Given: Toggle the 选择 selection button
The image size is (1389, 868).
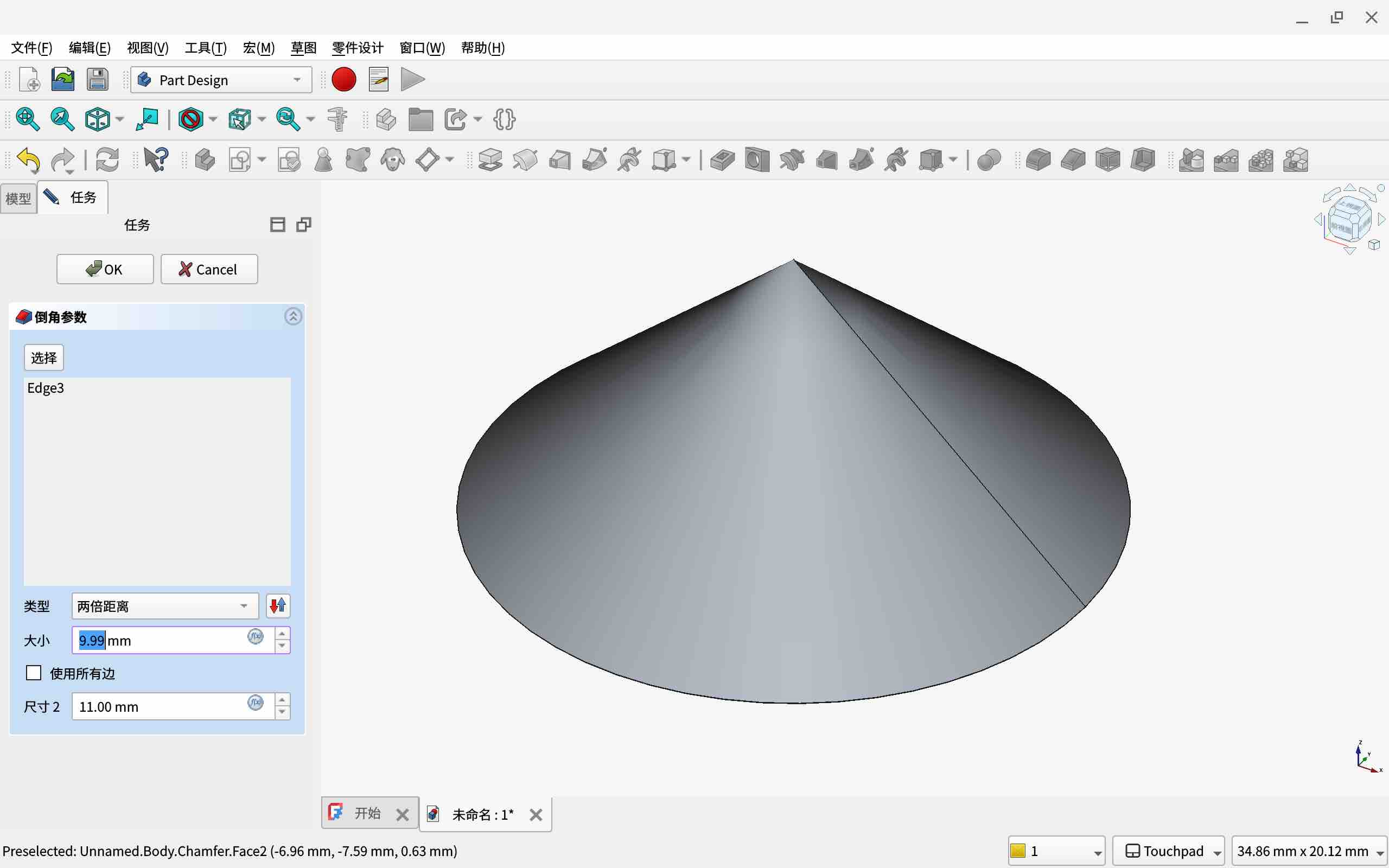Looking at the screenshot, I should (x=43, y=358).
